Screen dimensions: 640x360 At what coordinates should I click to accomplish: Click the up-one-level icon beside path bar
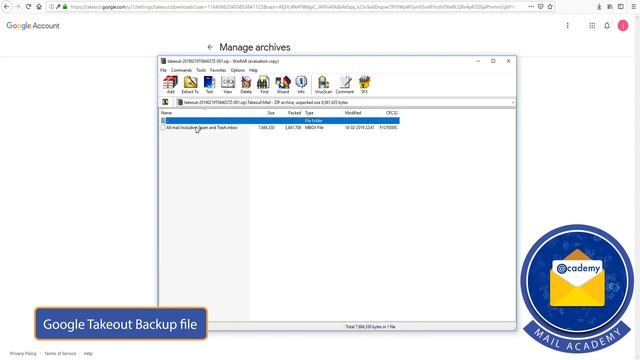[x=165, y=102]
